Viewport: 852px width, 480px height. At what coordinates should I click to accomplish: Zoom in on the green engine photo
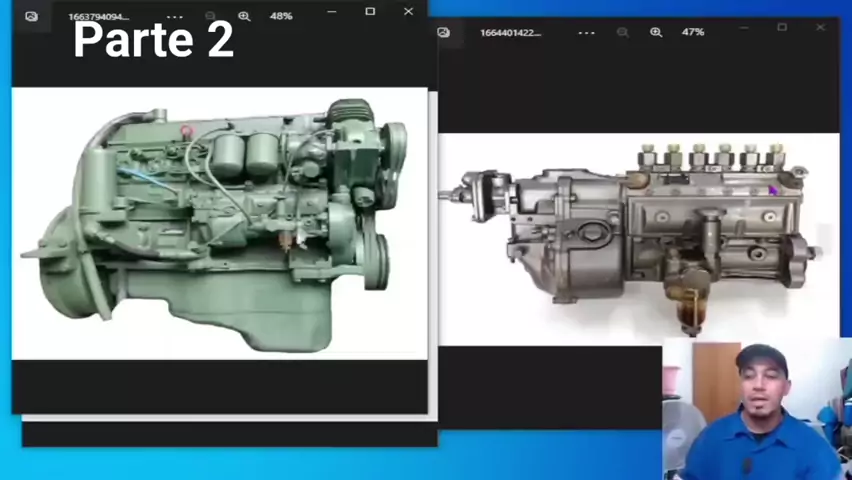[244, 16]
